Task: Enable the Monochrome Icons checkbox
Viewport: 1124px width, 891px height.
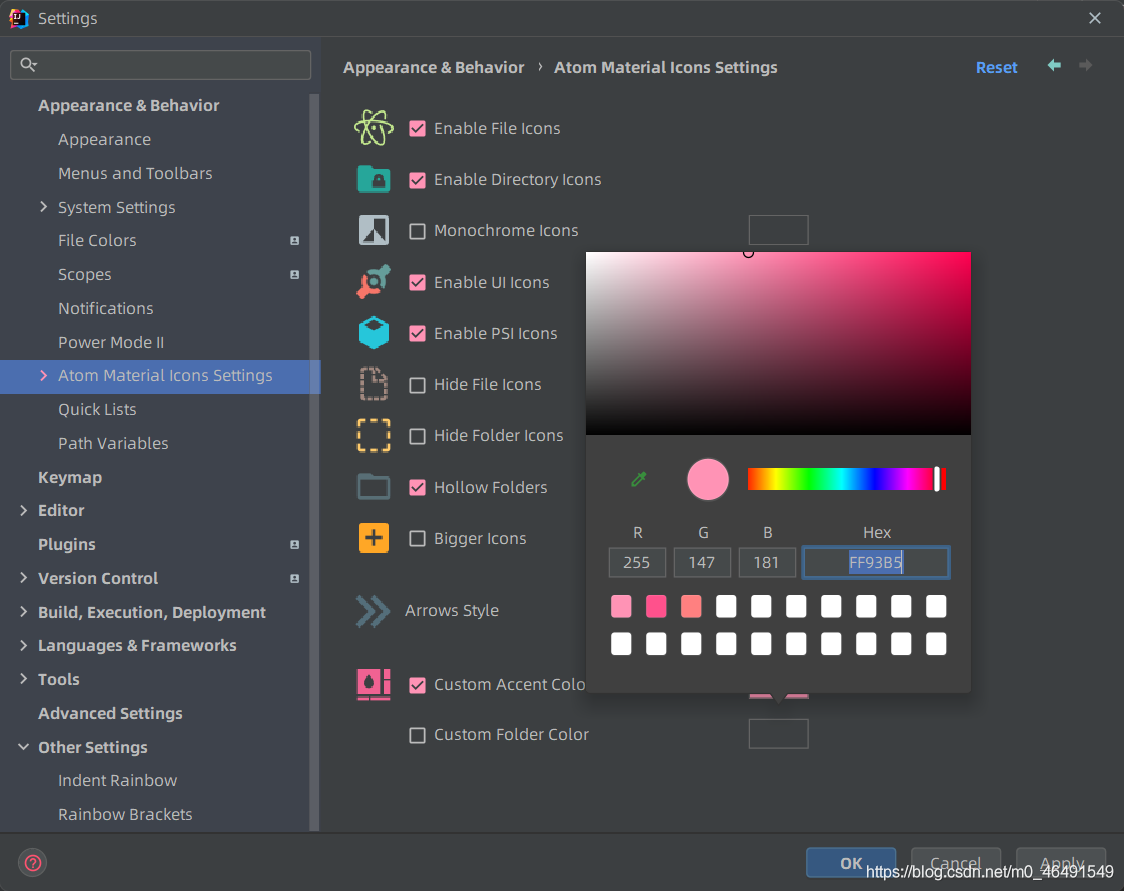Action: [417, 231]
